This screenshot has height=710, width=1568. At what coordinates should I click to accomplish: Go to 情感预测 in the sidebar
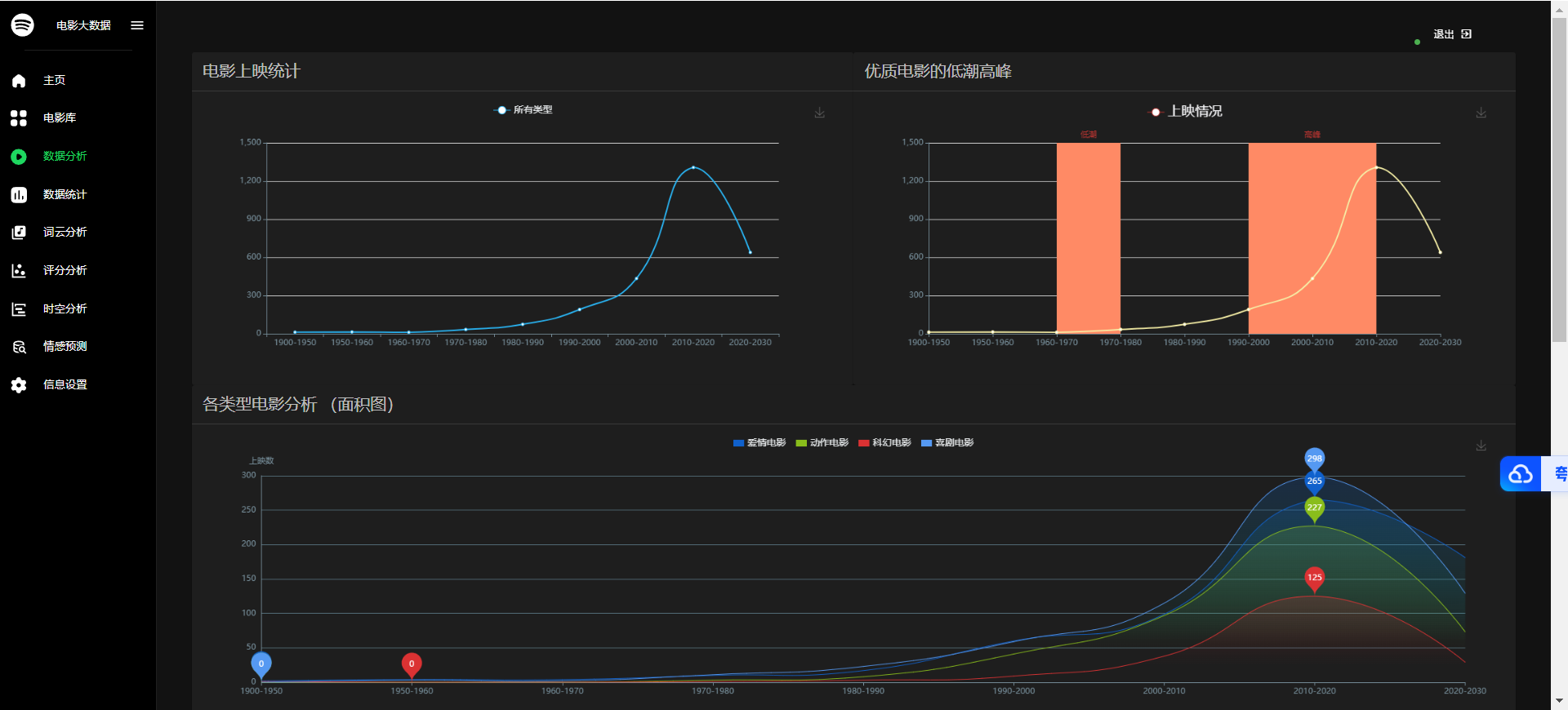(x=65, y=346)
